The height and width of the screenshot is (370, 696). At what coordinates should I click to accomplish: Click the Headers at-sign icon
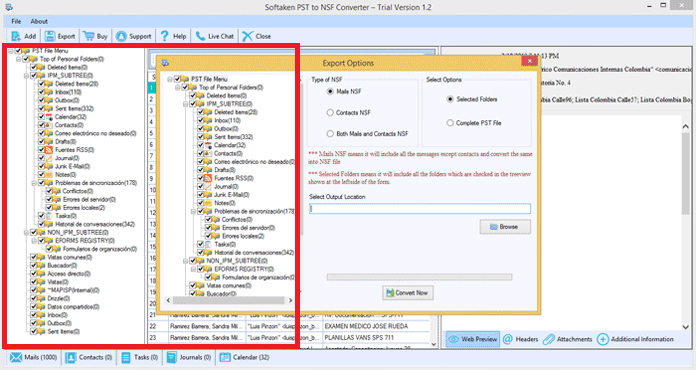click(508, 339)
